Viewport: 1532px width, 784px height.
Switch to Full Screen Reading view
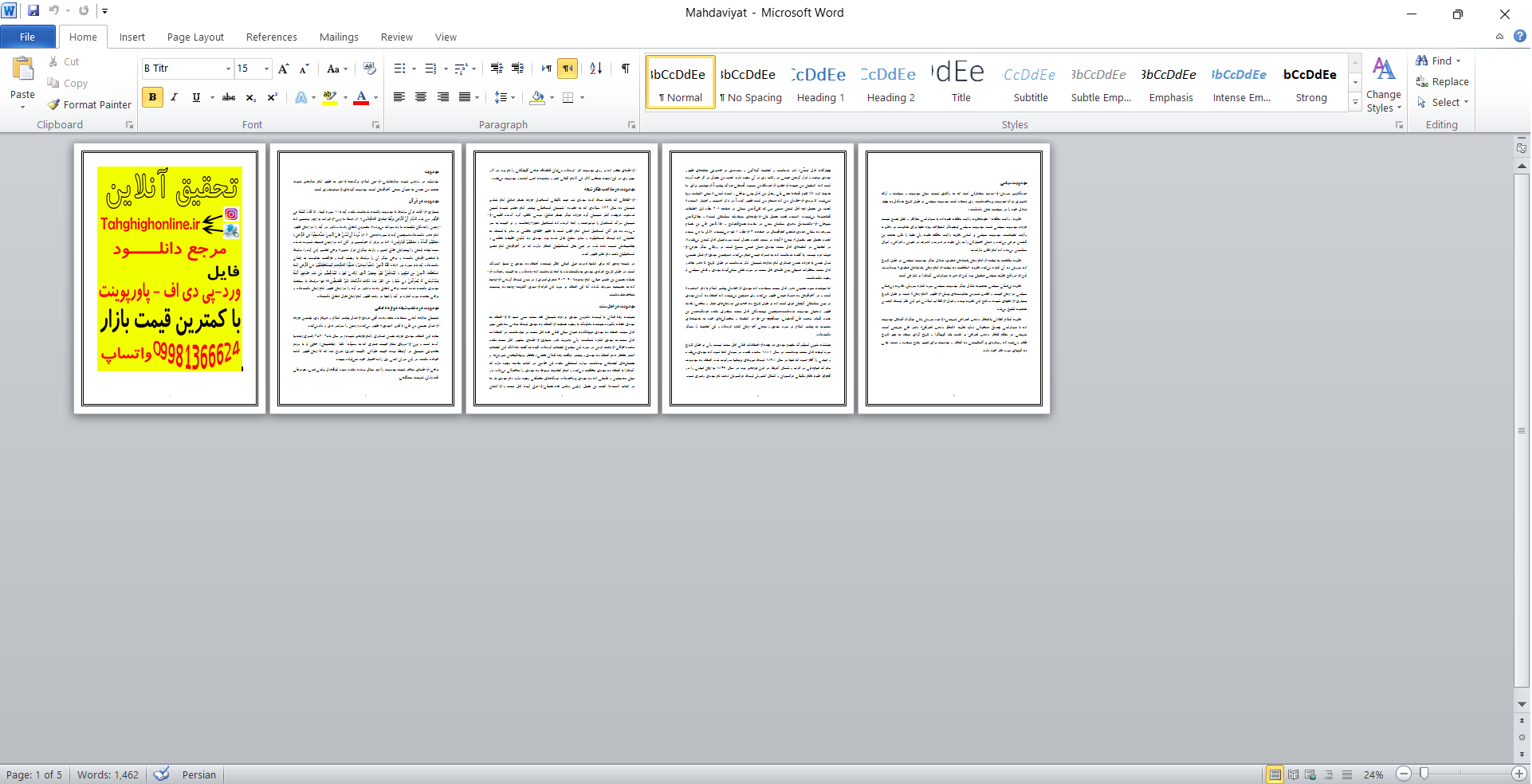(1293, 774)
